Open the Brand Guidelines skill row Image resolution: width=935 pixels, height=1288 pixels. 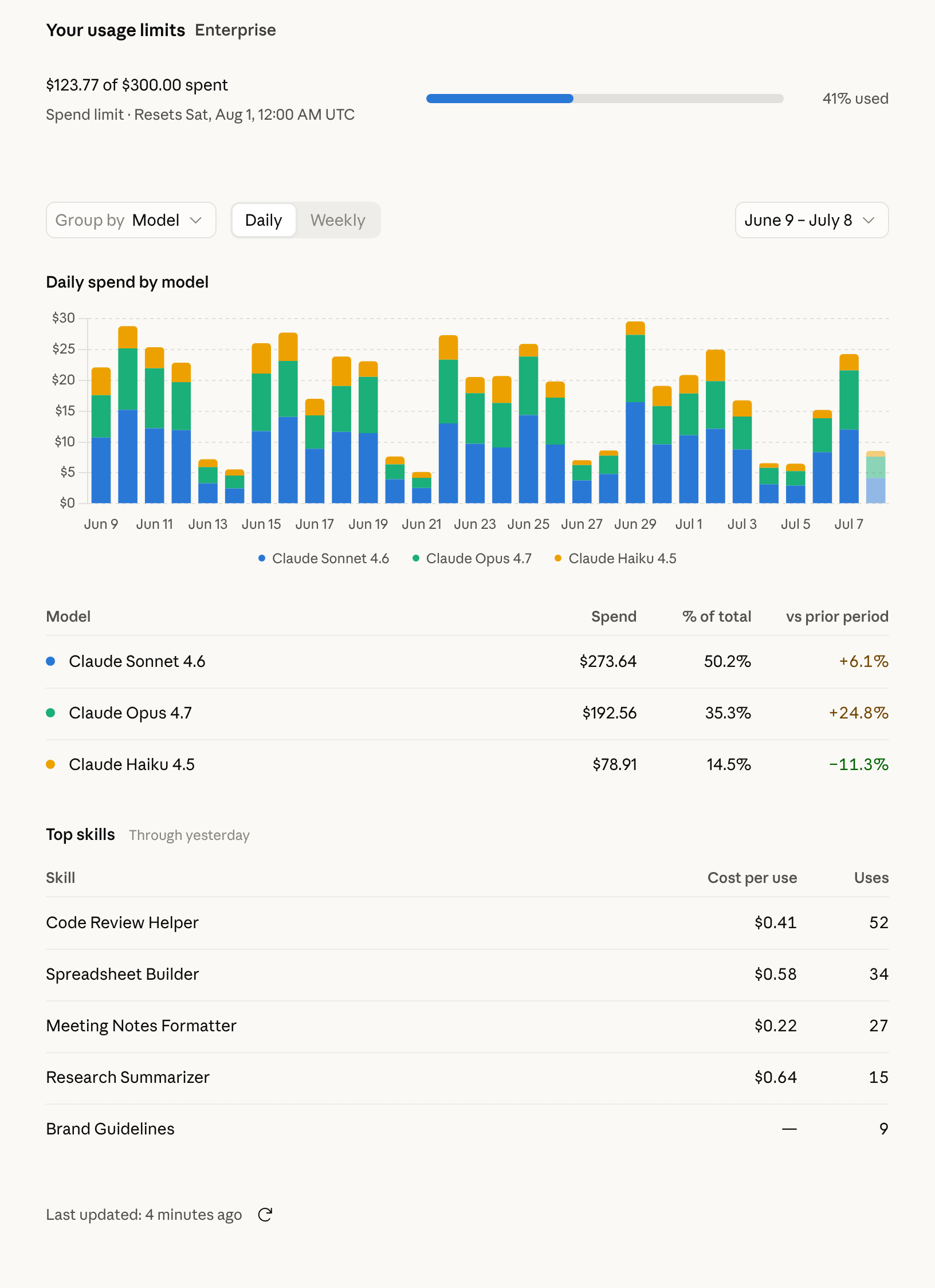tap(467, 1129)
